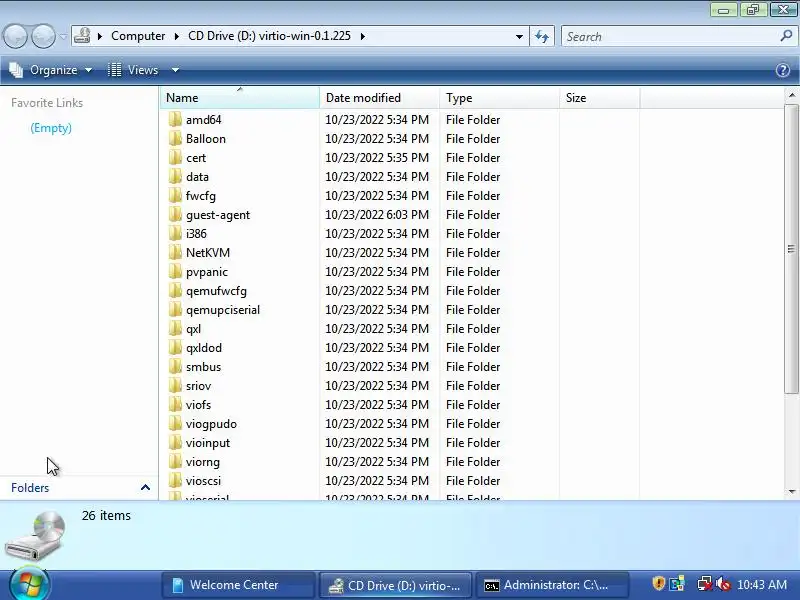Viewport: 800px width, 600px height.
Task: Sort by the Type column header
Action: [499, 97]
